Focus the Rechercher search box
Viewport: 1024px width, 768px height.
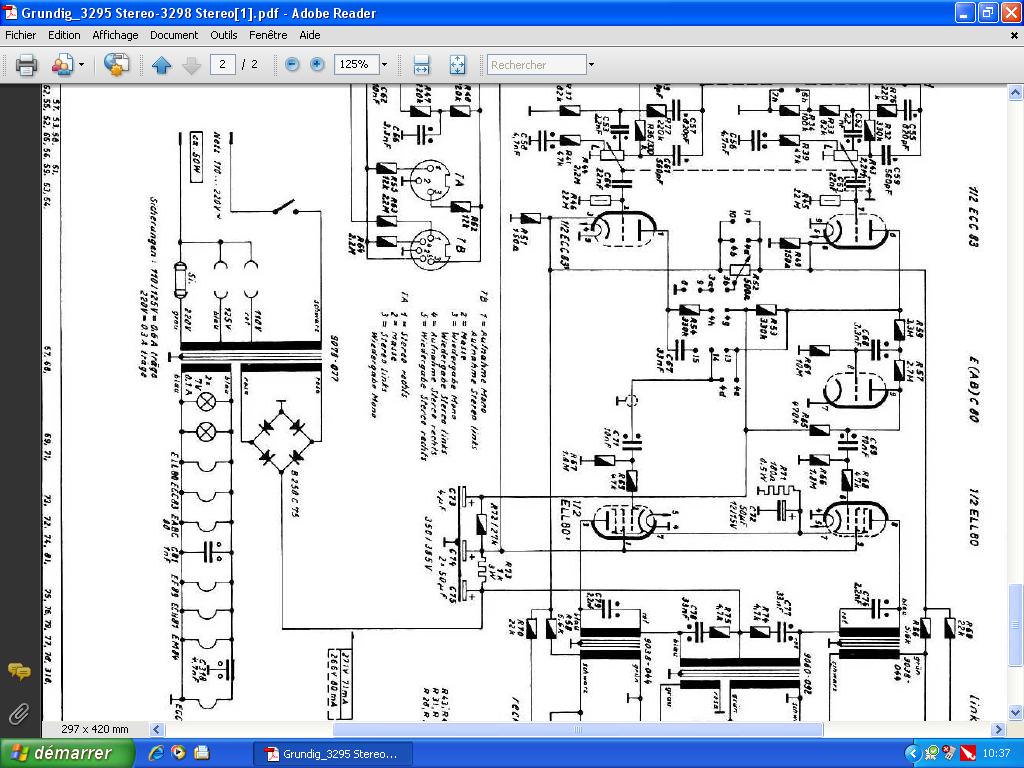[537, 65]
